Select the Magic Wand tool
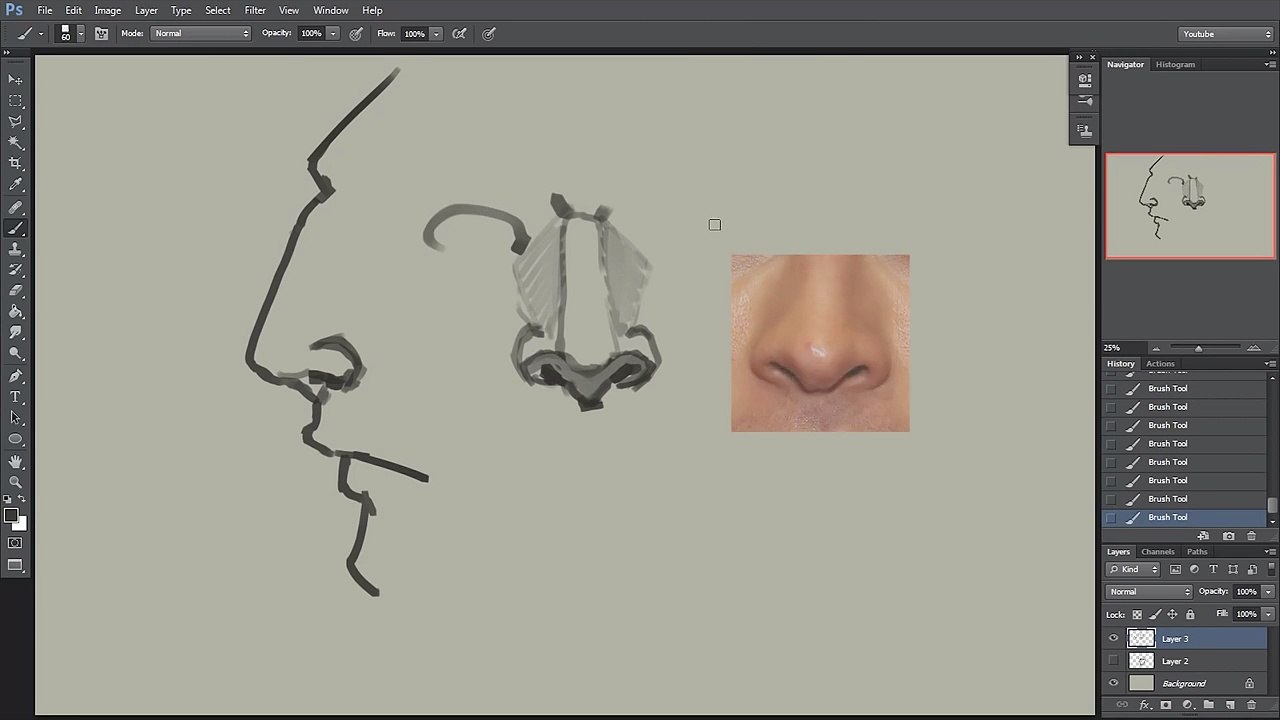 [16, 143]
